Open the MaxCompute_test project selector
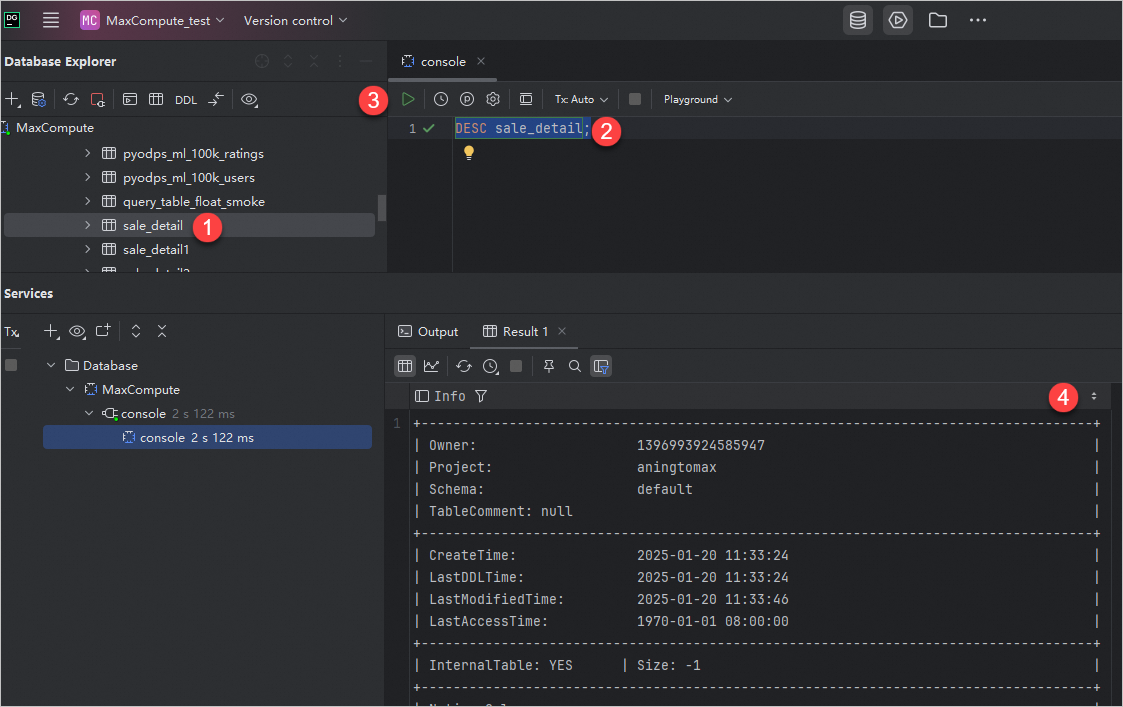 pos(153,20)
